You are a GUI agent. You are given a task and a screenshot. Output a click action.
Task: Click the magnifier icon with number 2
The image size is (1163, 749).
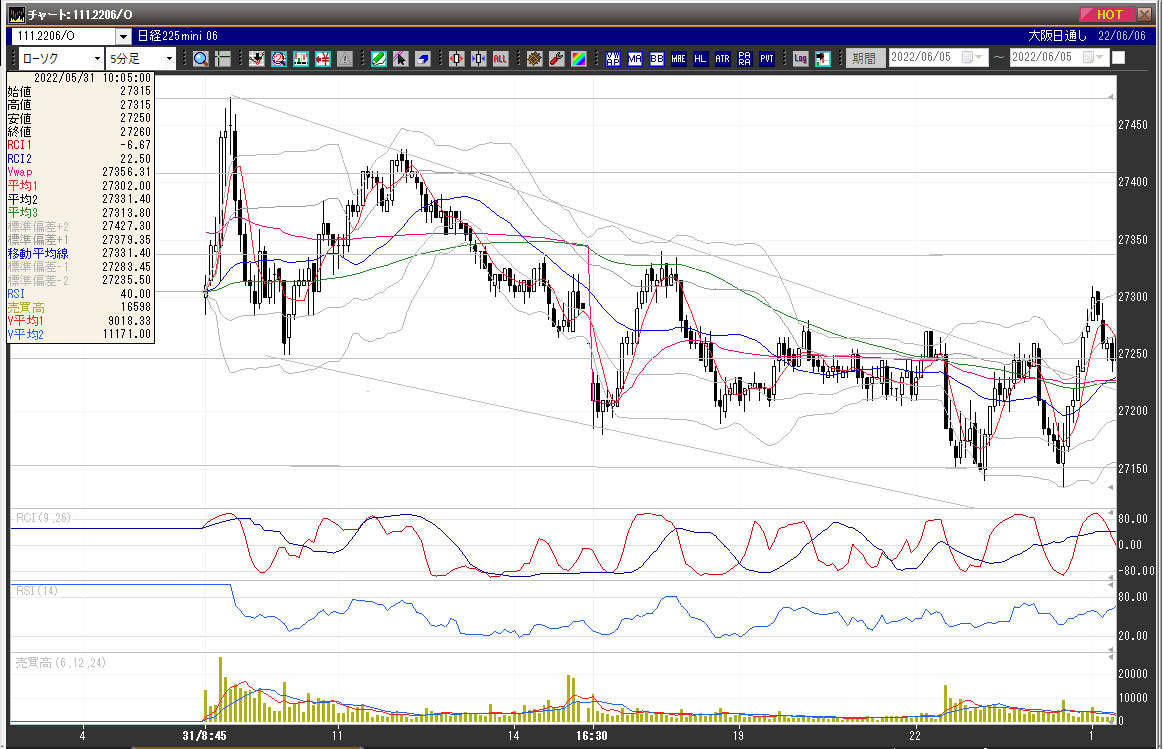point(279,59)
